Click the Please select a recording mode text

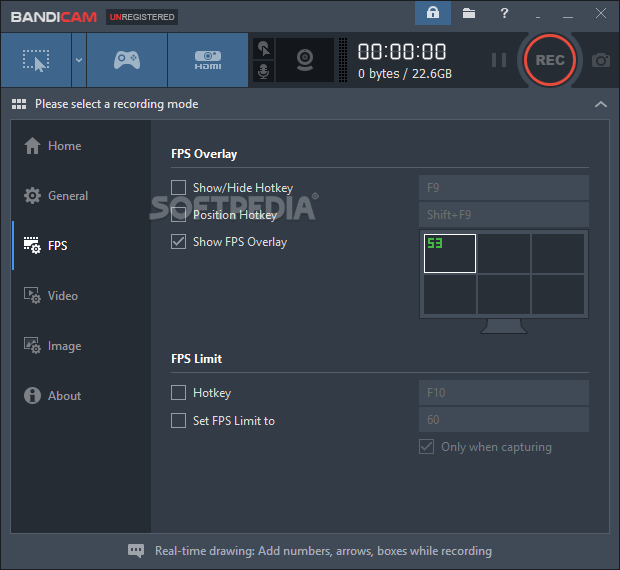point(117,104)
